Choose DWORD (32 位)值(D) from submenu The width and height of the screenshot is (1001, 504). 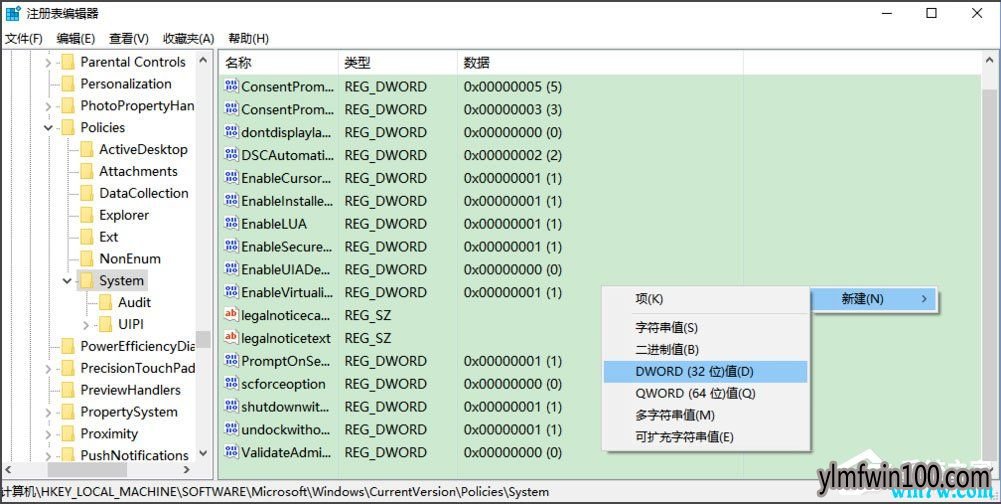(705, 371)
